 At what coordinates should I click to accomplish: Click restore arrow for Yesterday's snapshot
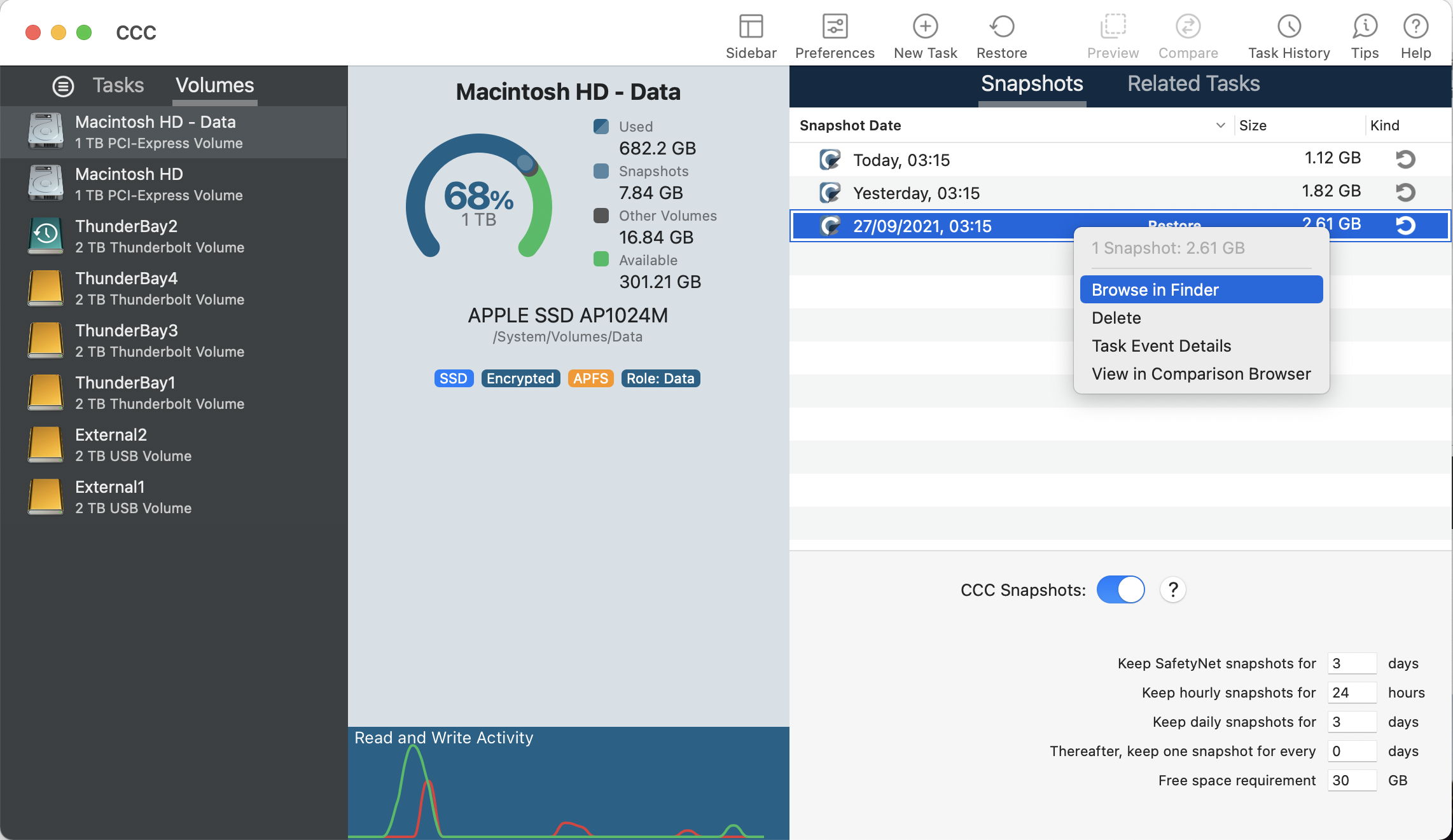[x=1405, y=192]
